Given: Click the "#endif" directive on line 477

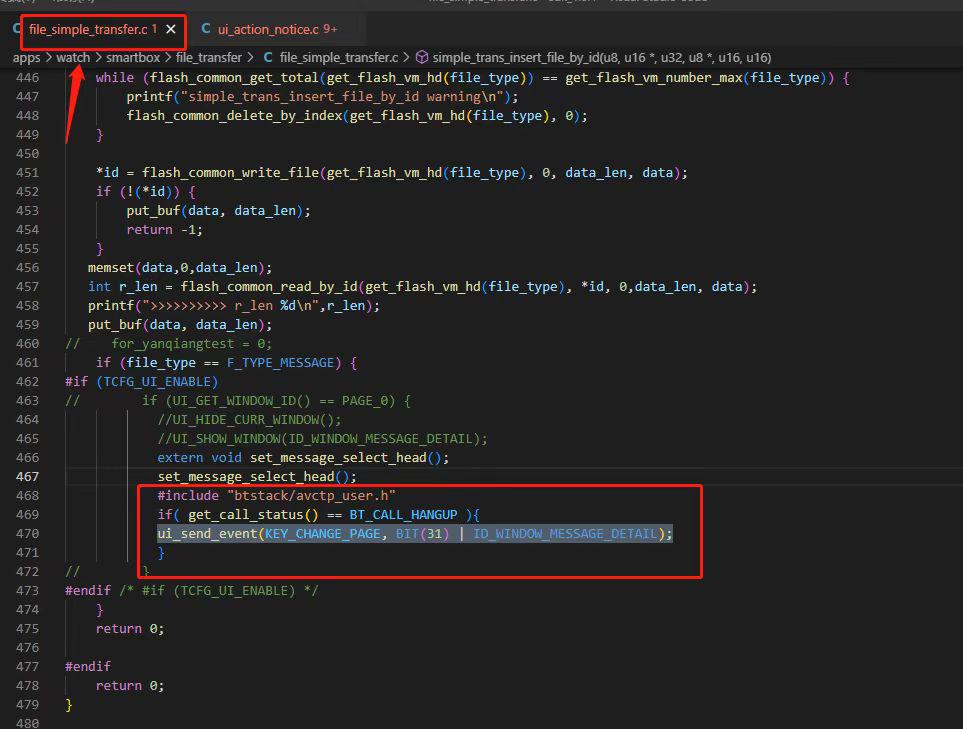Looking at the screenshot, I should [x=88, y=666].
